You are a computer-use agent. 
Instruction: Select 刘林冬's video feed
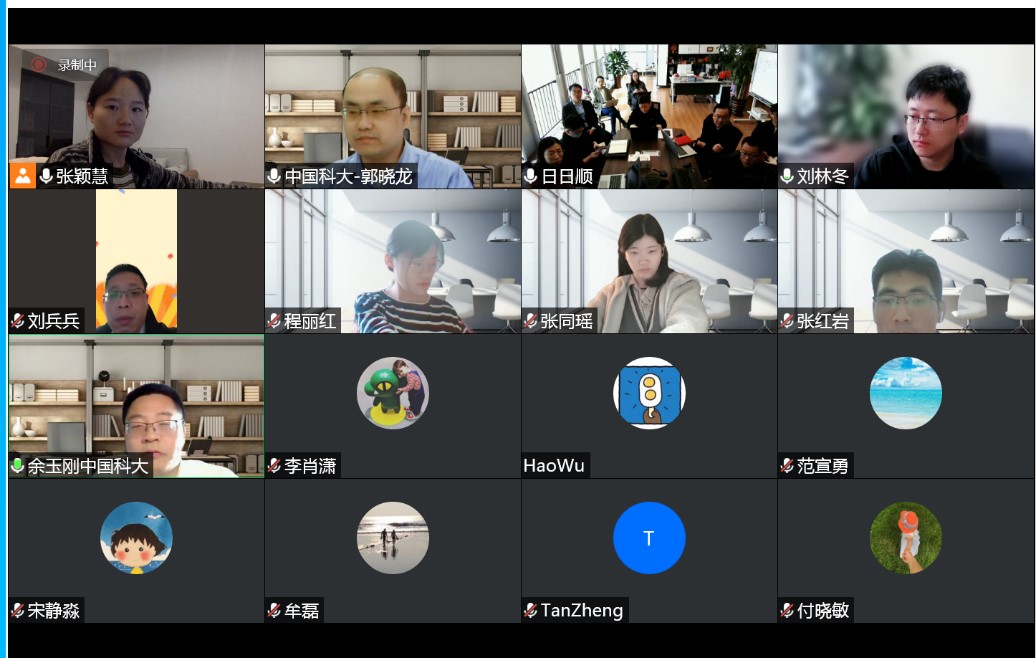pos(906,116)
